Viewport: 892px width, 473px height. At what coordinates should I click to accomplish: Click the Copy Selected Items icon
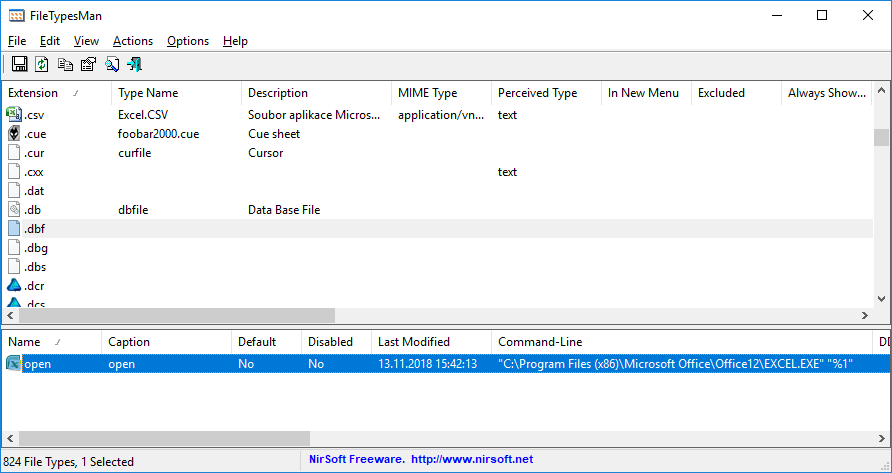(x=65, y=65)
